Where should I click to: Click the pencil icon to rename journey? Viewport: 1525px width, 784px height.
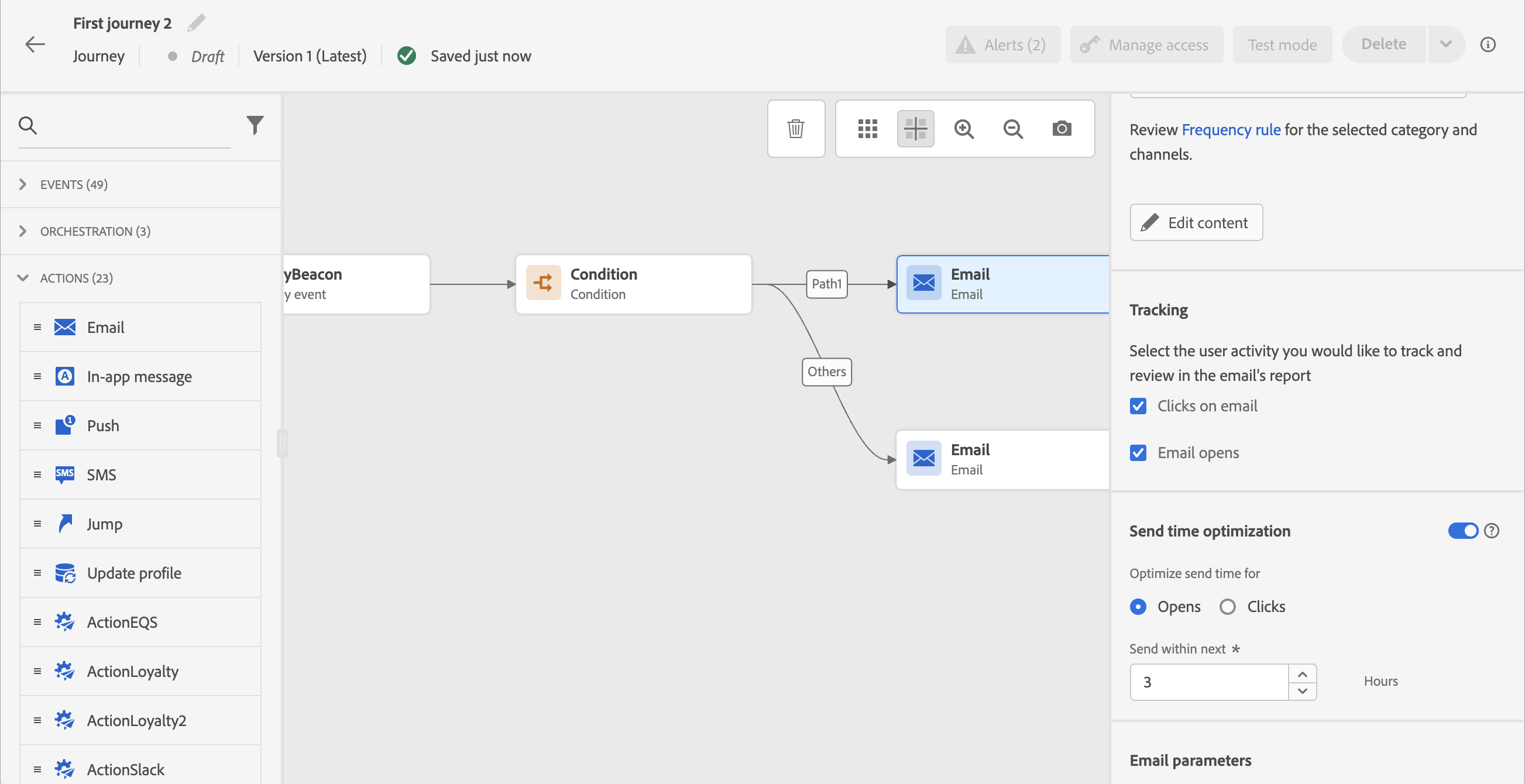click(x=197, y=23)
